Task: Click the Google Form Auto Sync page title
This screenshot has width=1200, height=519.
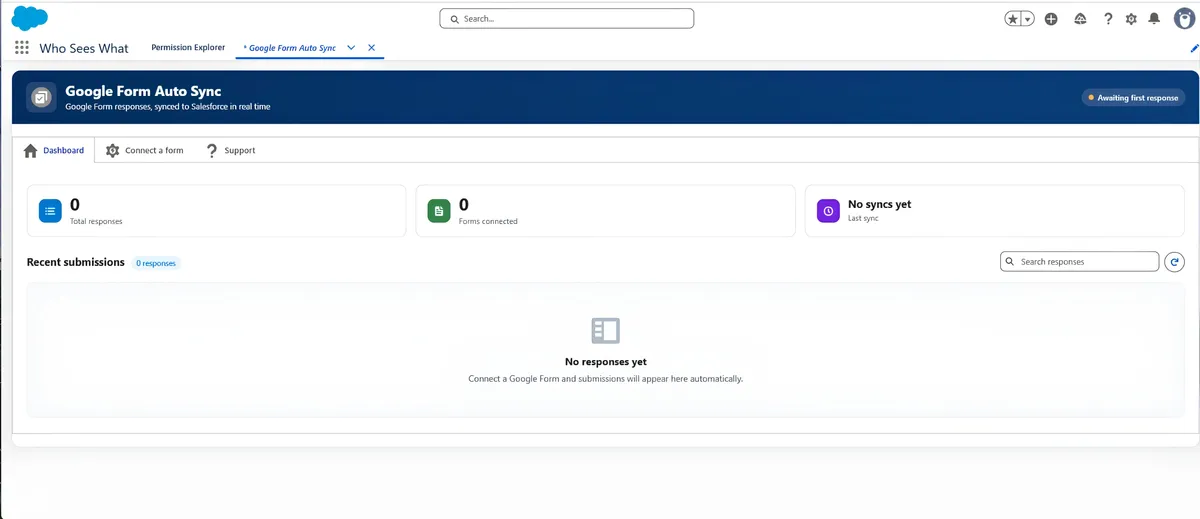Action: [143, 91]
